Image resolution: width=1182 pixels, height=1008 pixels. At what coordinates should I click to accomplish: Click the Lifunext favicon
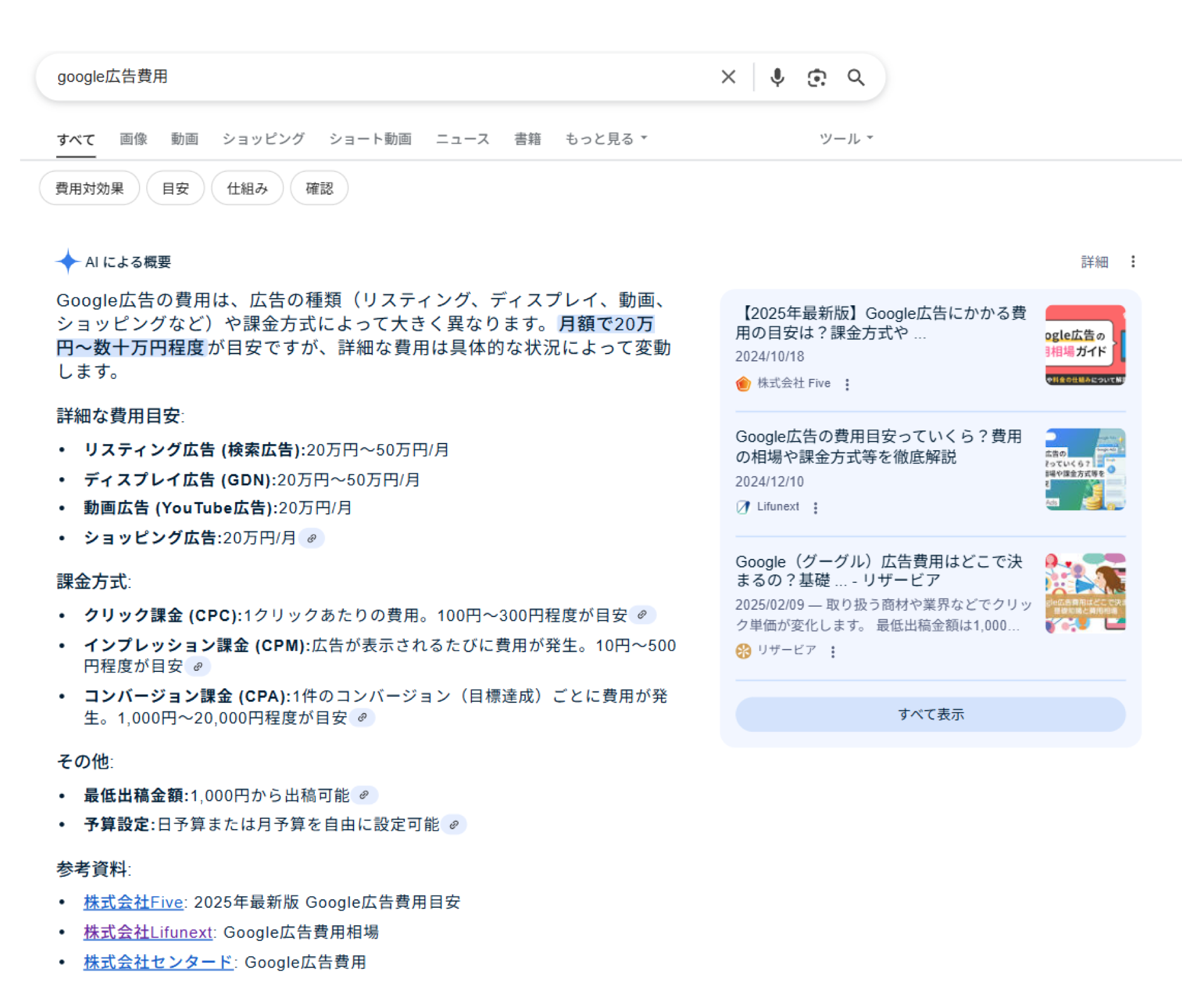[x=743, y=507]
